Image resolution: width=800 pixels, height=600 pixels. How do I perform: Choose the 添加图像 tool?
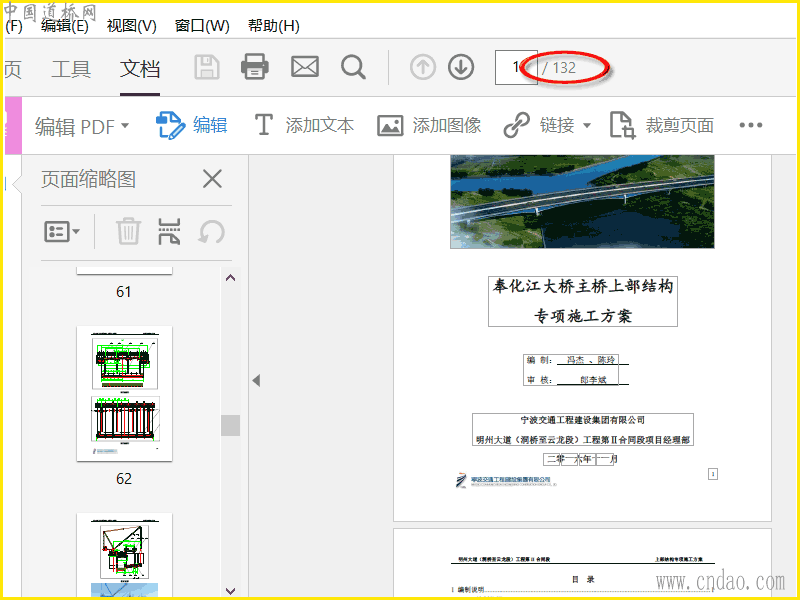tap(429, 126)
